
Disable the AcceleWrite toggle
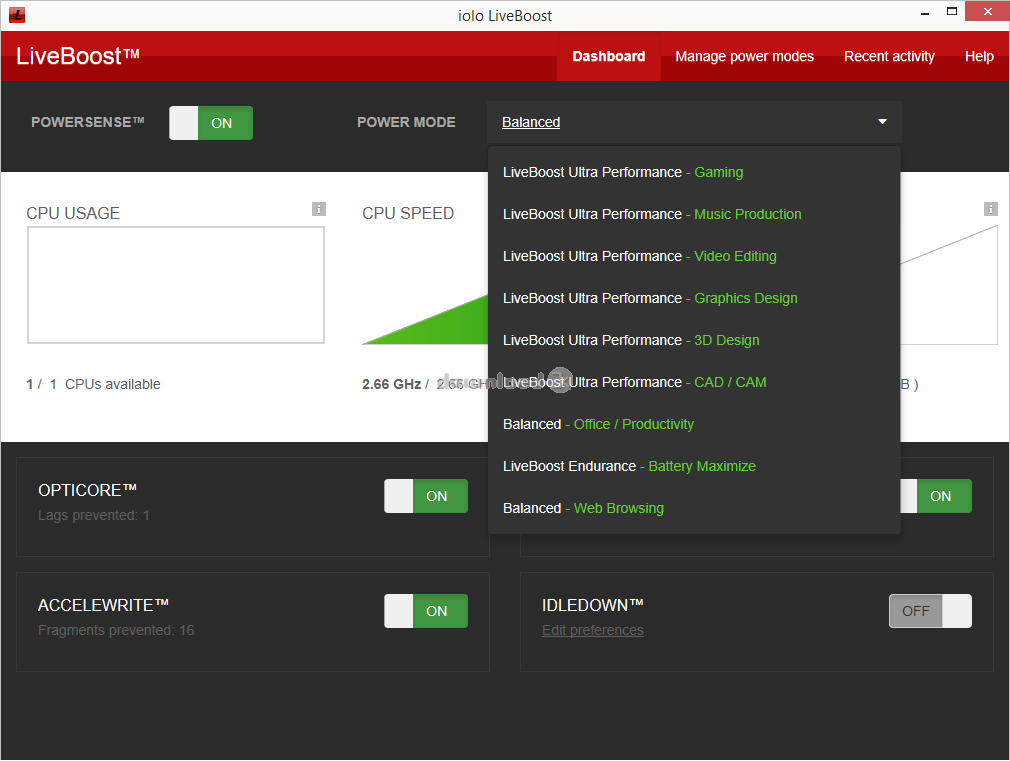tap(426, 611)
